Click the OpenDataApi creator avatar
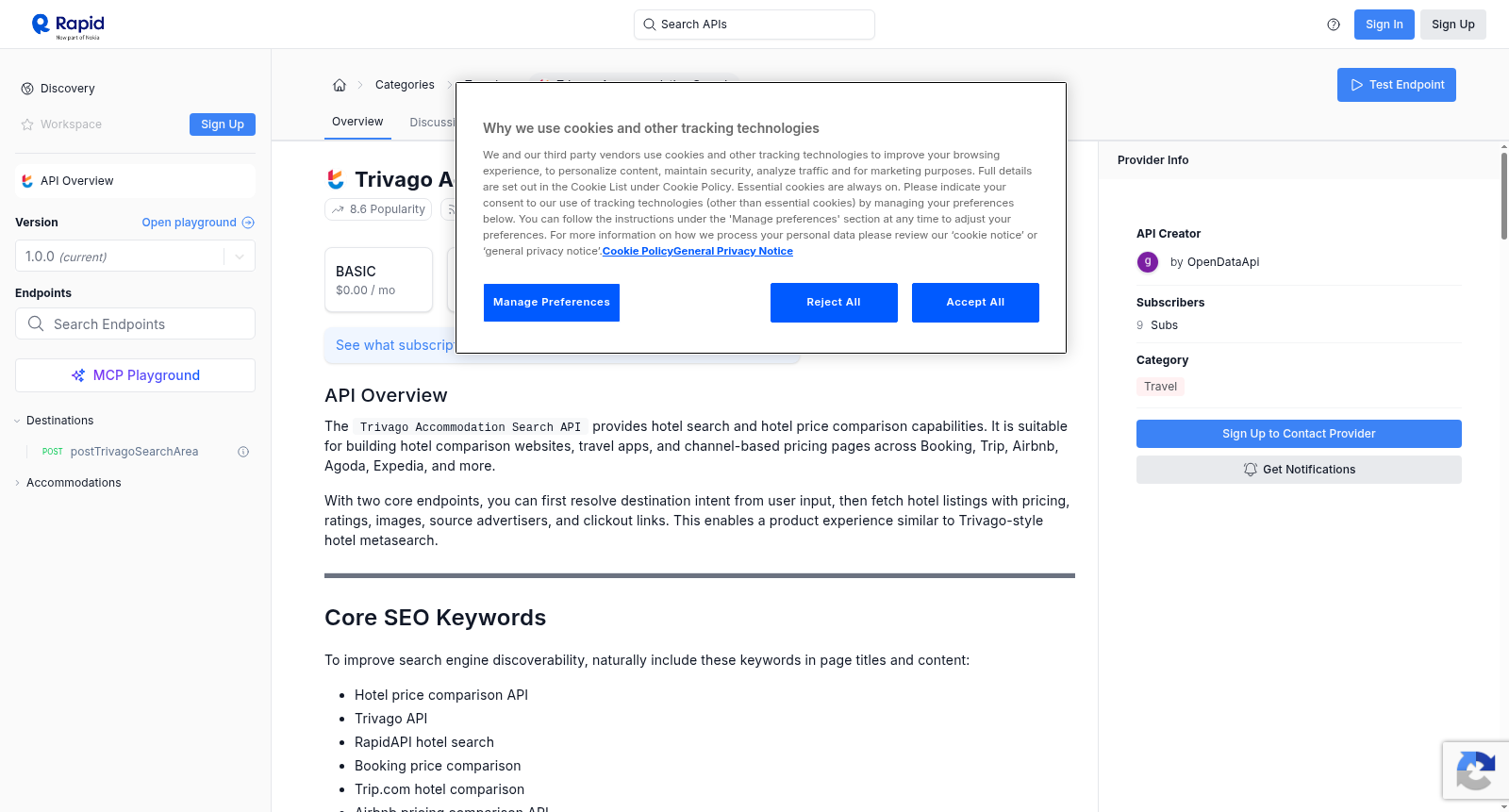The height and width of the screenshot is (812, 1509). tap(1148, 262)
